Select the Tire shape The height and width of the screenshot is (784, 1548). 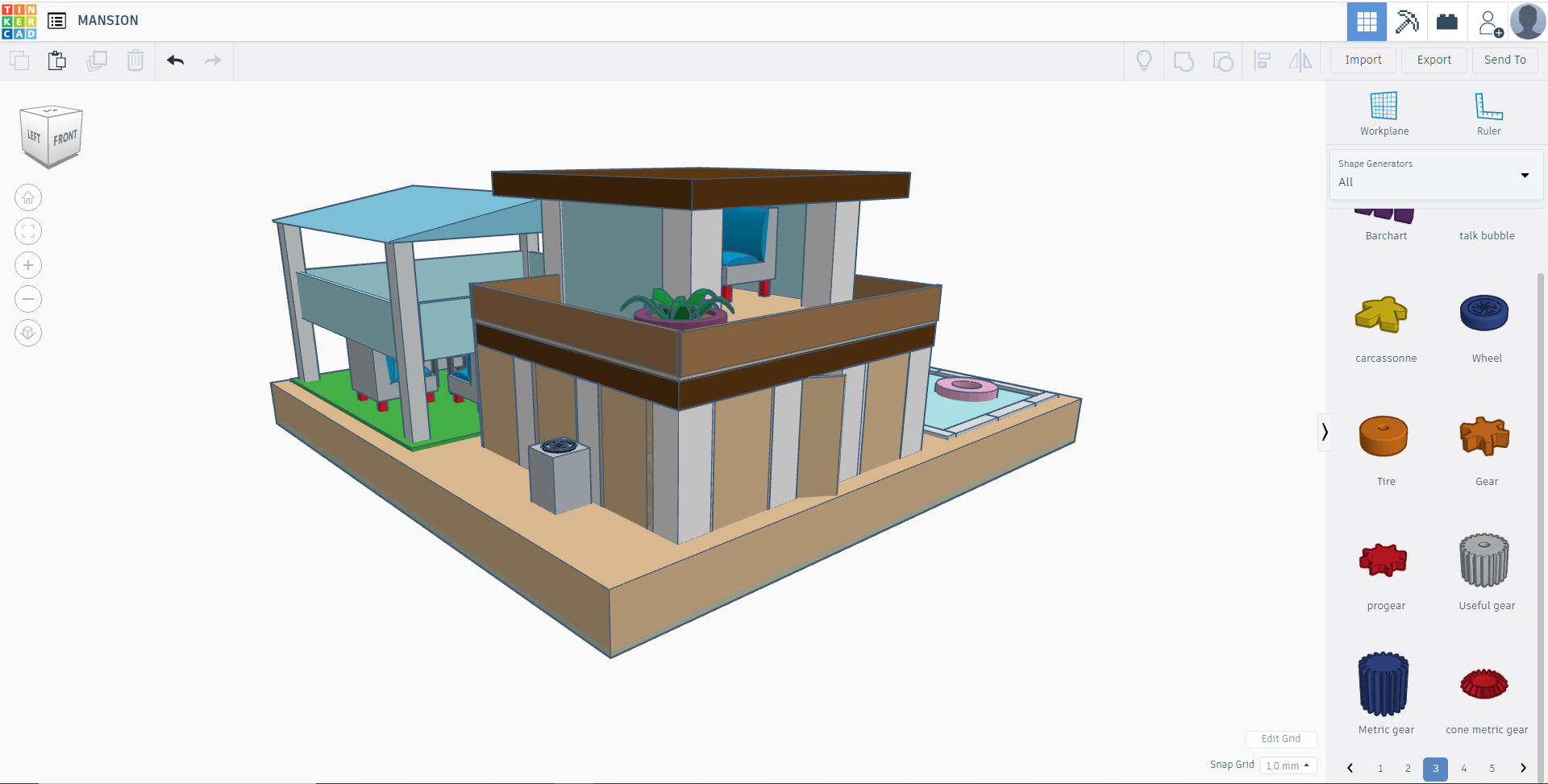[1384, 436]
